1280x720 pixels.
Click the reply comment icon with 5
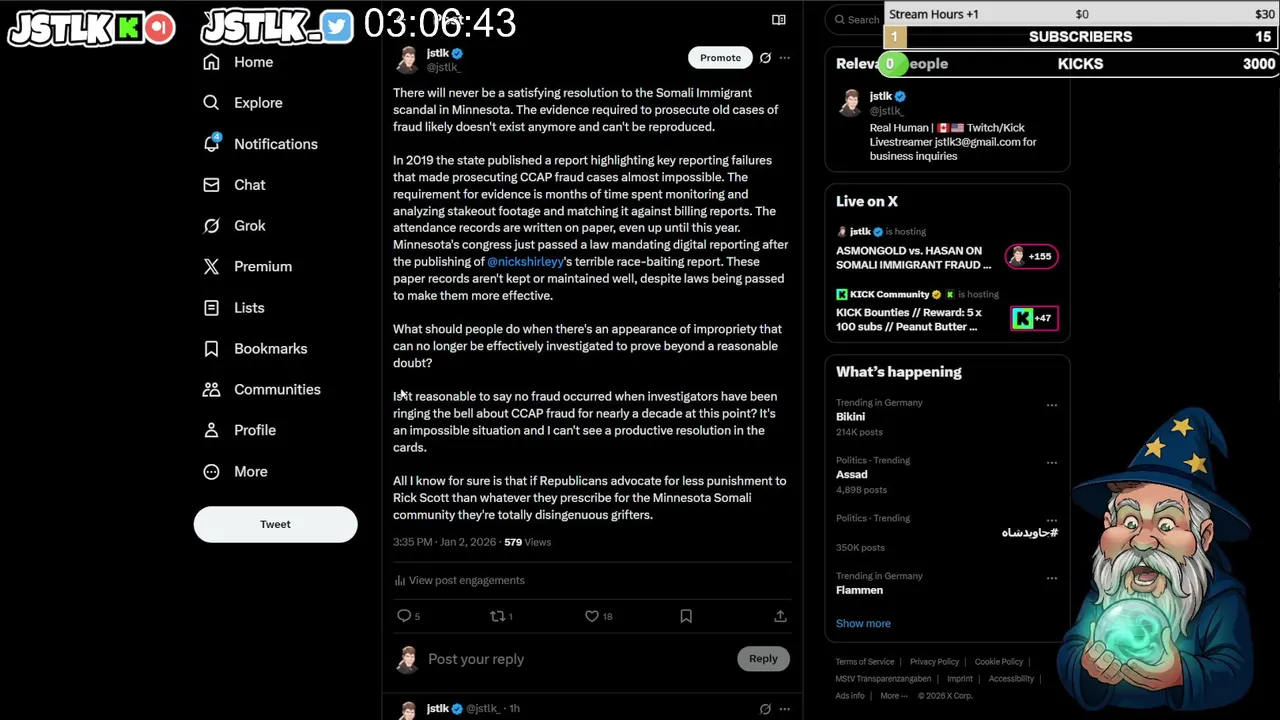(x=404, y=616)
